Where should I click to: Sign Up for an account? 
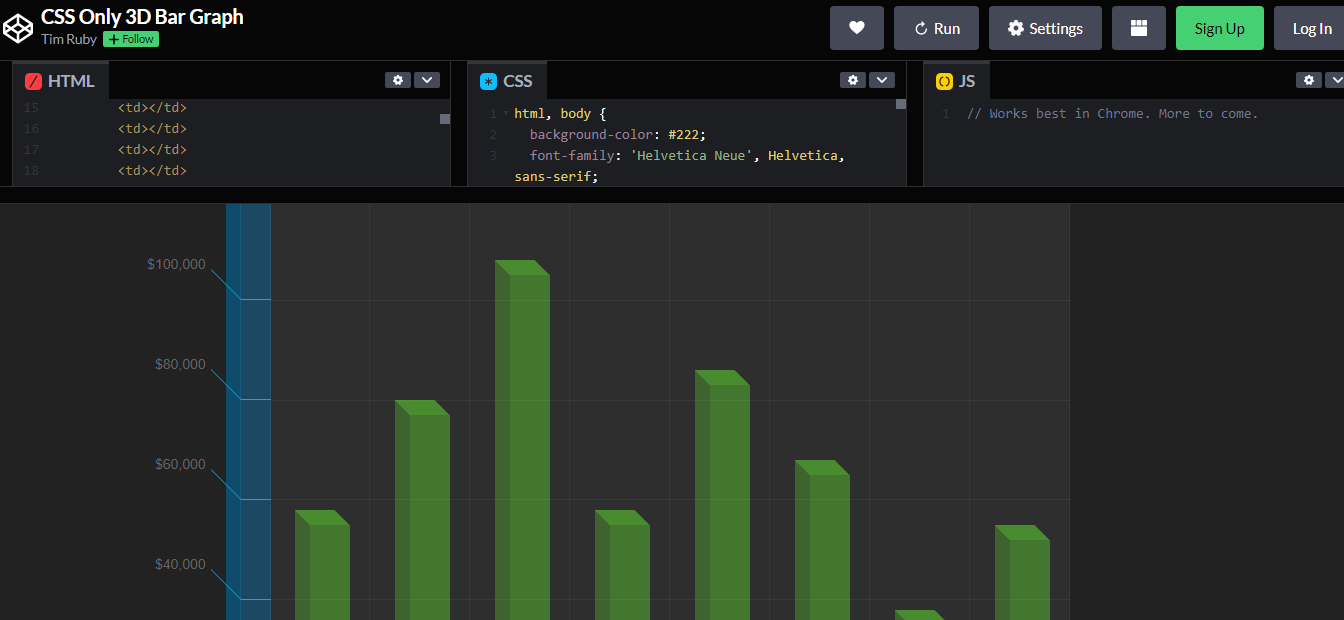1220,28
